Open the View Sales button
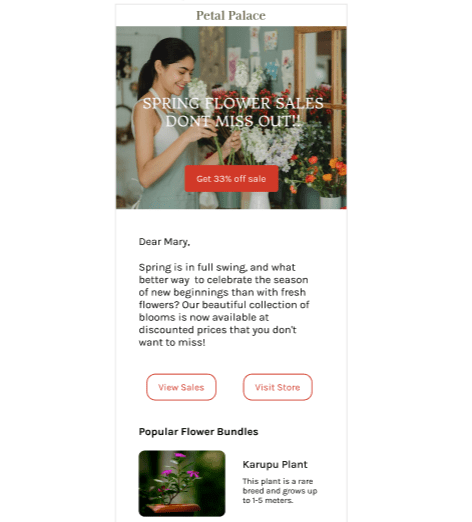 [181, 387]
